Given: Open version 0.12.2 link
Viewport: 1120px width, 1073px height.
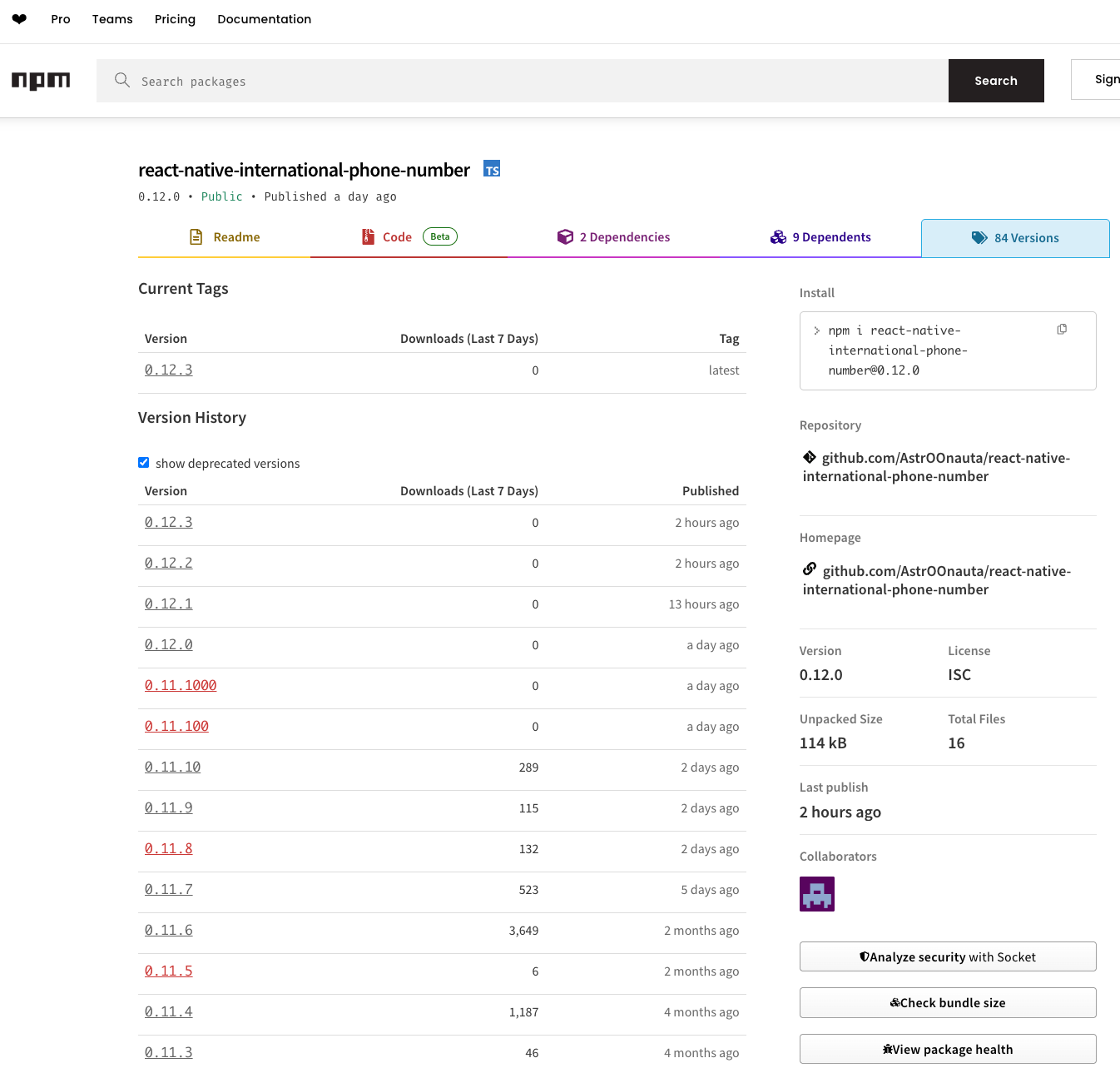Looking at the screenshot, I should [169, 563].
